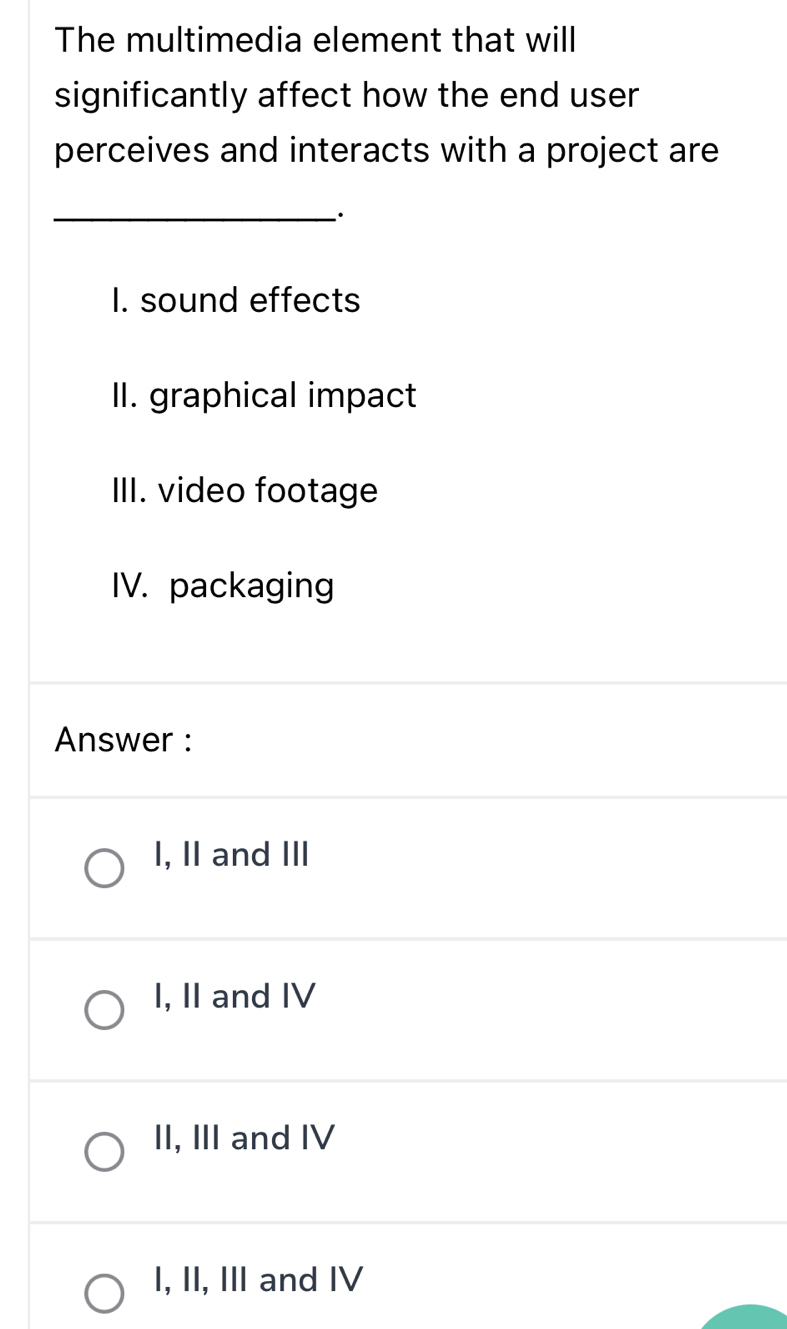787x1329 pixels.
Task: Click option "I. sound effects"
Action: [236, 300]
